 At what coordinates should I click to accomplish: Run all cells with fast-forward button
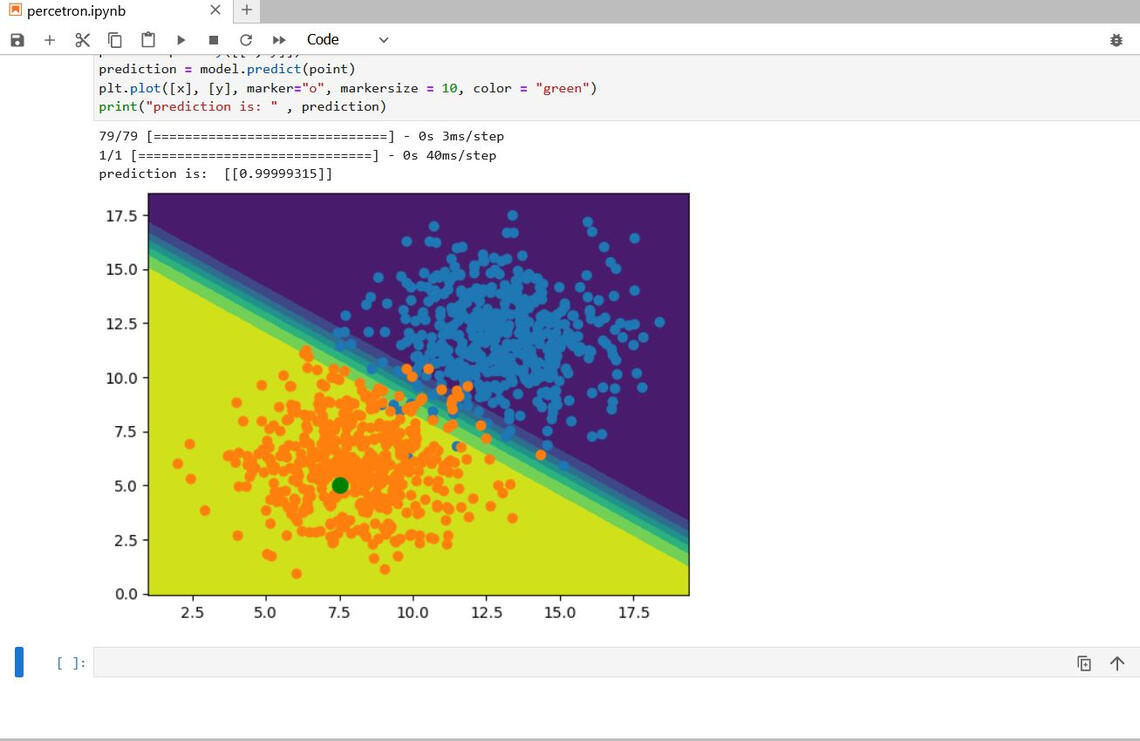click(279, 39)
